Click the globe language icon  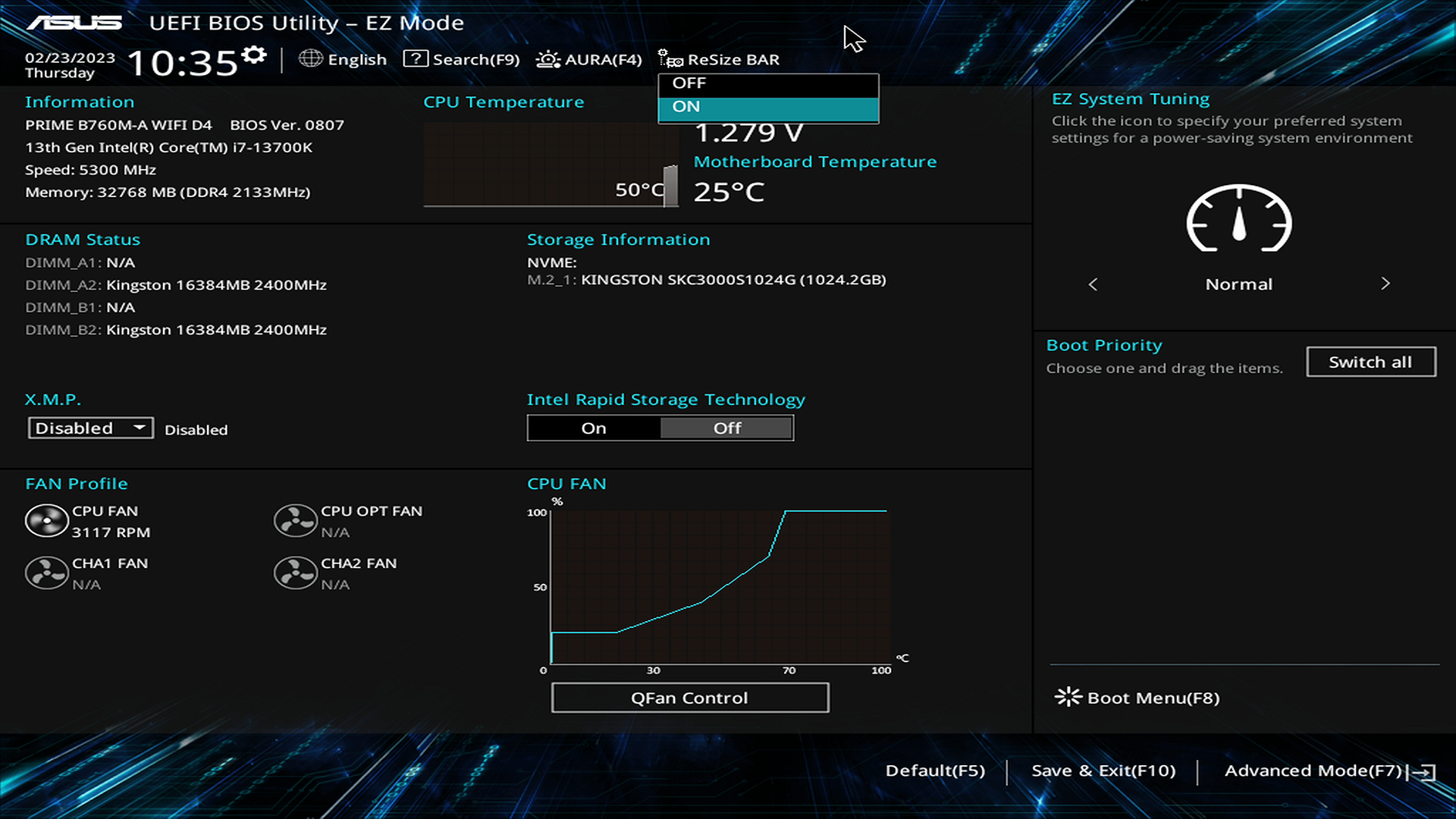(x=310, y=58)
